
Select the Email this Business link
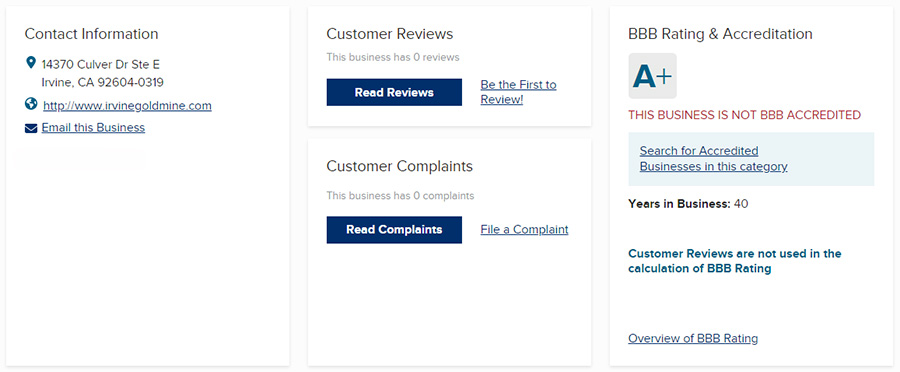click(x=93, y=127)
